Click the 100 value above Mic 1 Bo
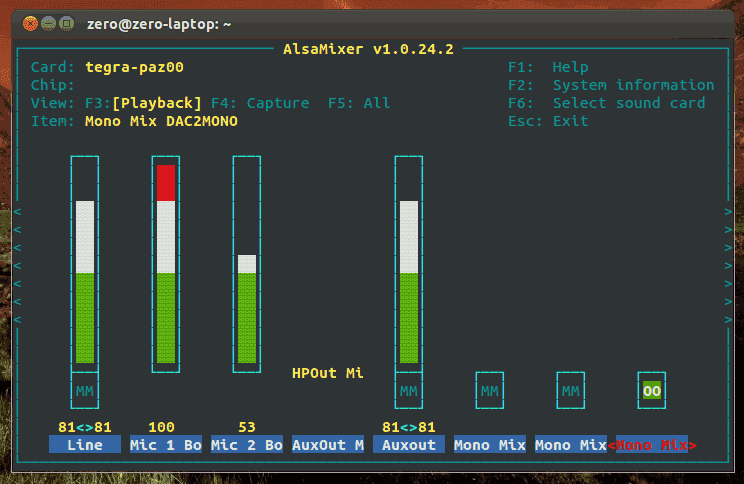 pyautogui.click(x=161, y=427)
